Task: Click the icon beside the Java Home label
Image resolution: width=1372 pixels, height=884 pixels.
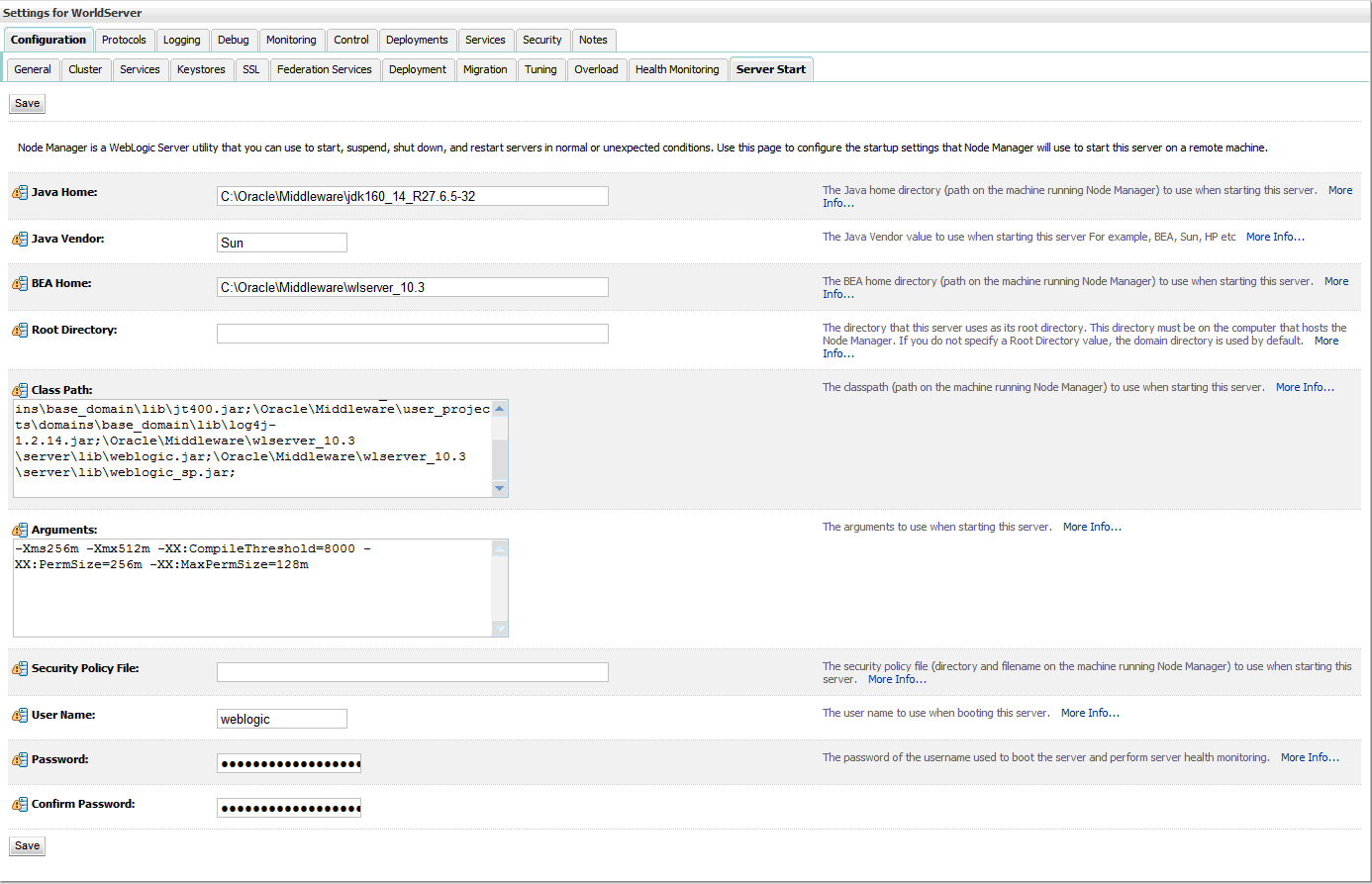Action: coord(20,193)
